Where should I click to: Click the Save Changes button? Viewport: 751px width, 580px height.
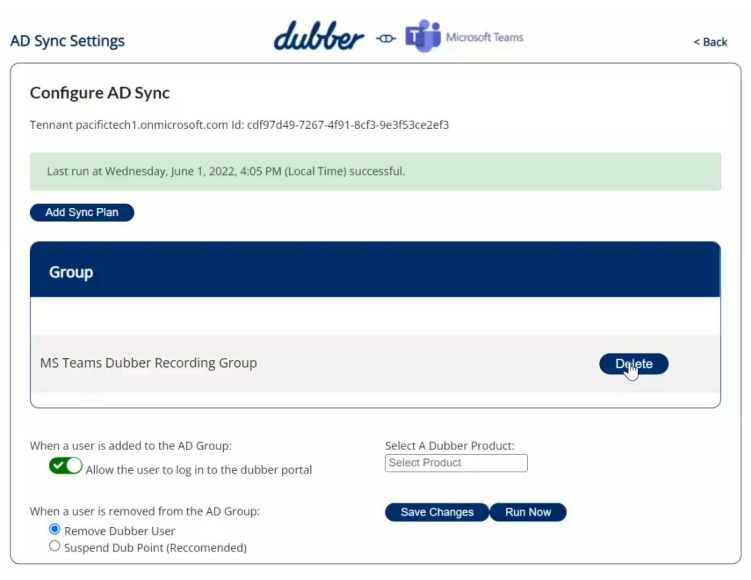pyautogui.click(x=437, y=512)
